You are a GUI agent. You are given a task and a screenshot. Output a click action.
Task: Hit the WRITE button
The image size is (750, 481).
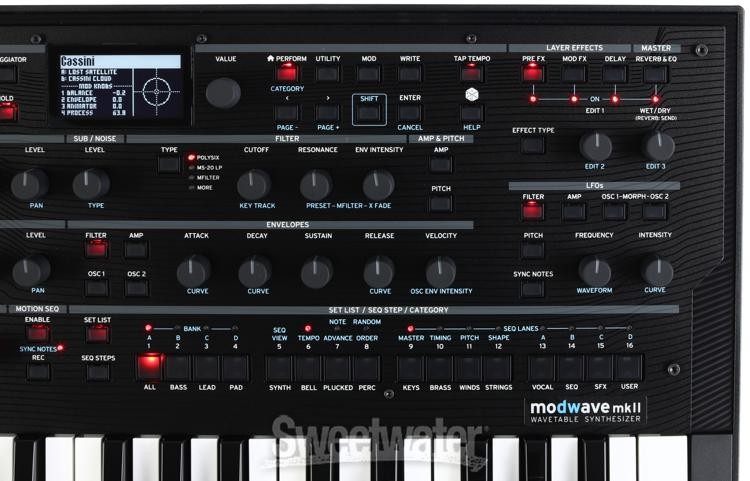click(410, 74)
